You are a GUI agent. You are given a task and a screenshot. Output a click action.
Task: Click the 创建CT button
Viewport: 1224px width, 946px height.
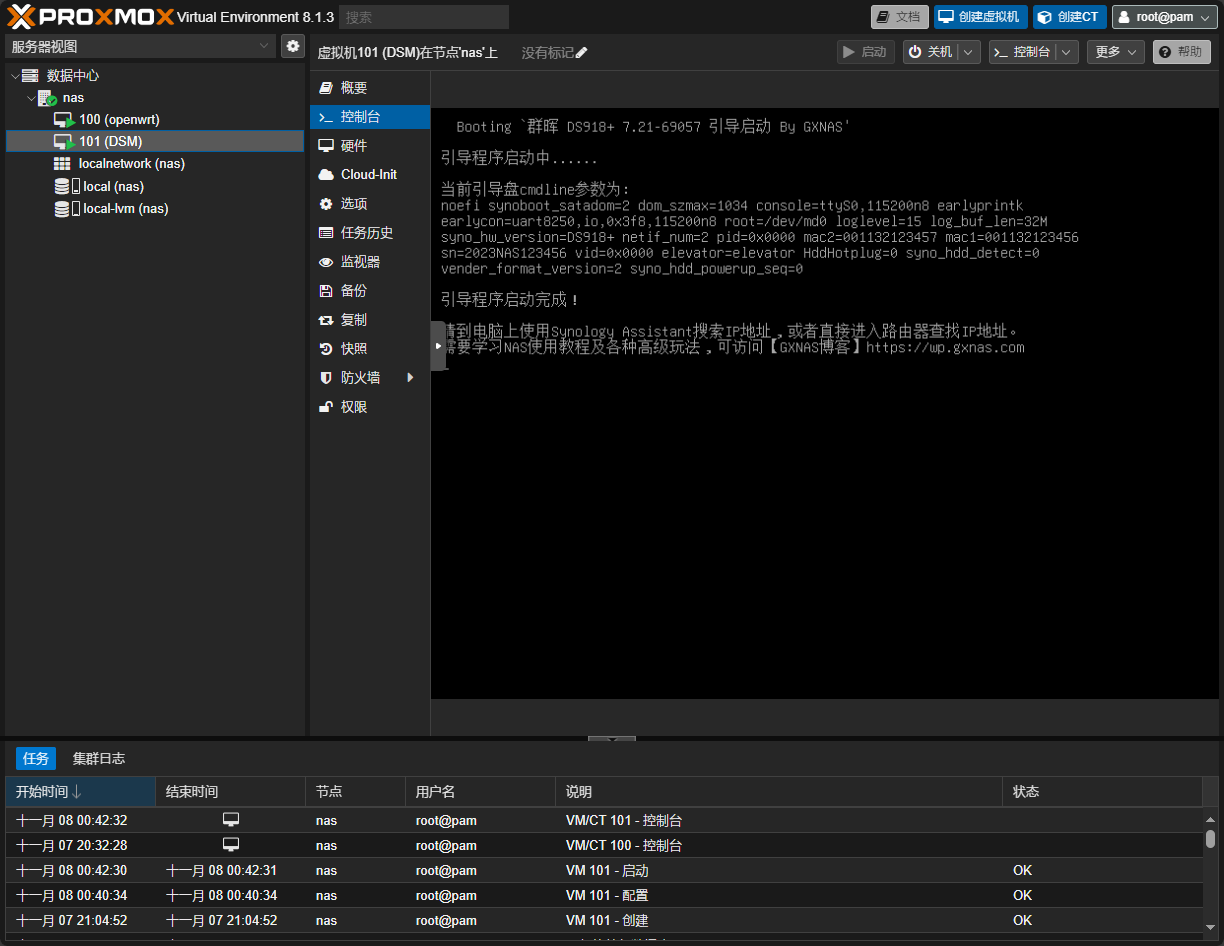click(x=1069, y=17)
